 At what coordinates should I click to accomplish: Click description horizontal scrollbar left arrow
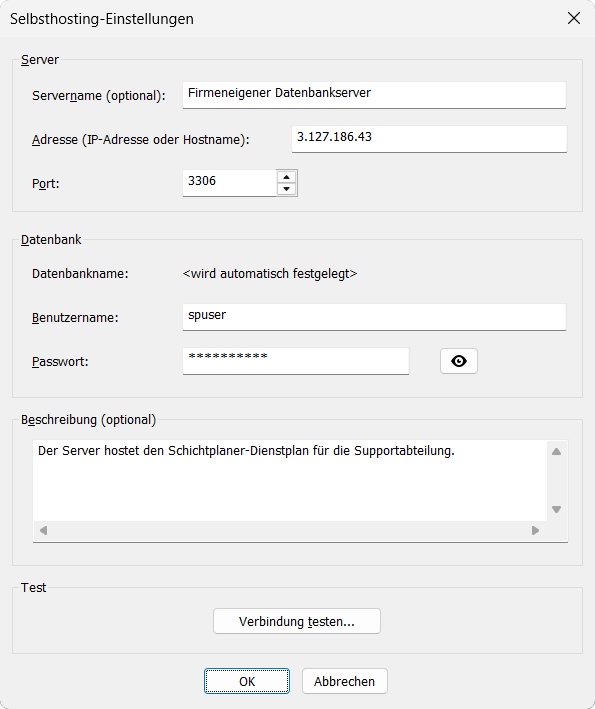click(x=43, y=530)
